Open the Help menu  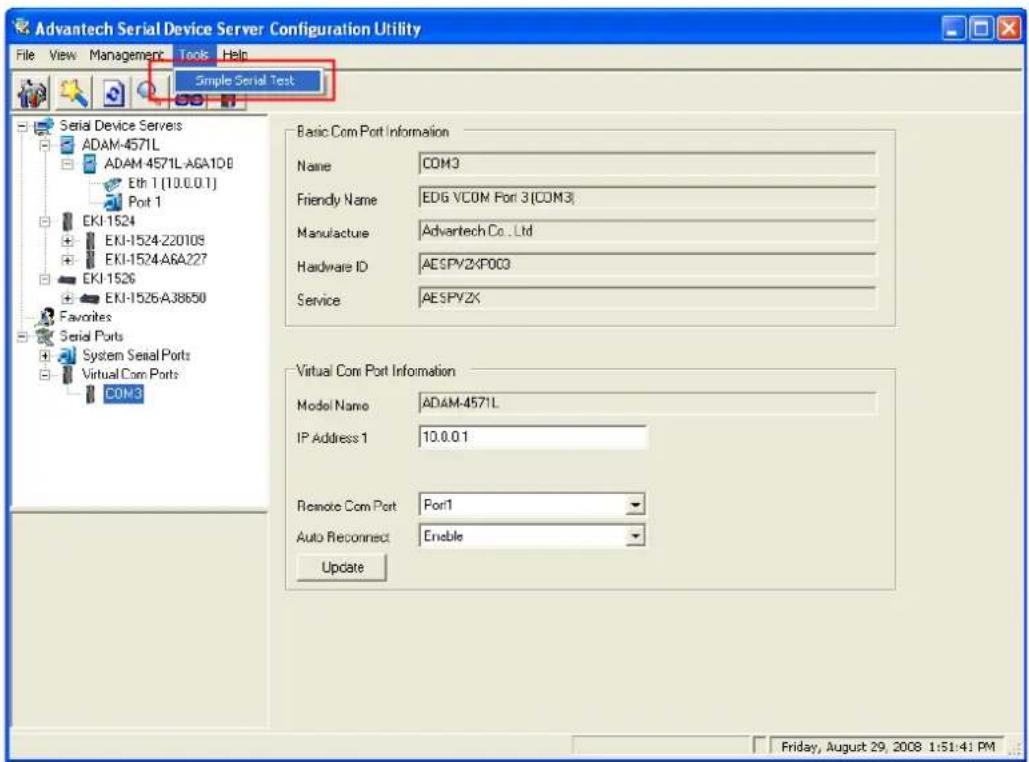click(x=234, y=55)
